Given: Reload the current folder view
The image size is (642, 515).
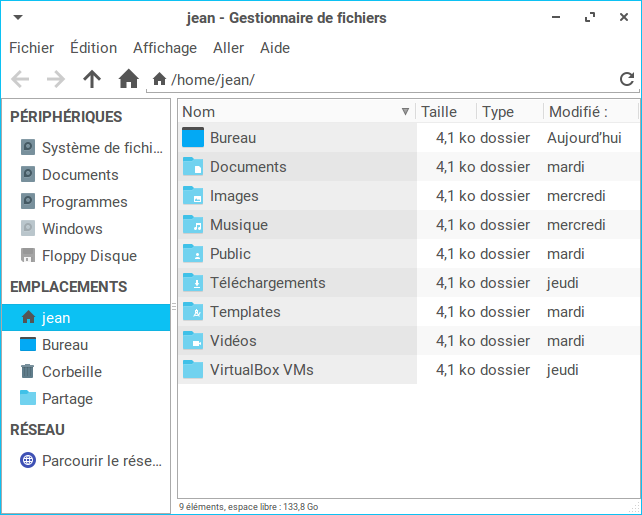Looking at the screenshot, I should point(627,79).
